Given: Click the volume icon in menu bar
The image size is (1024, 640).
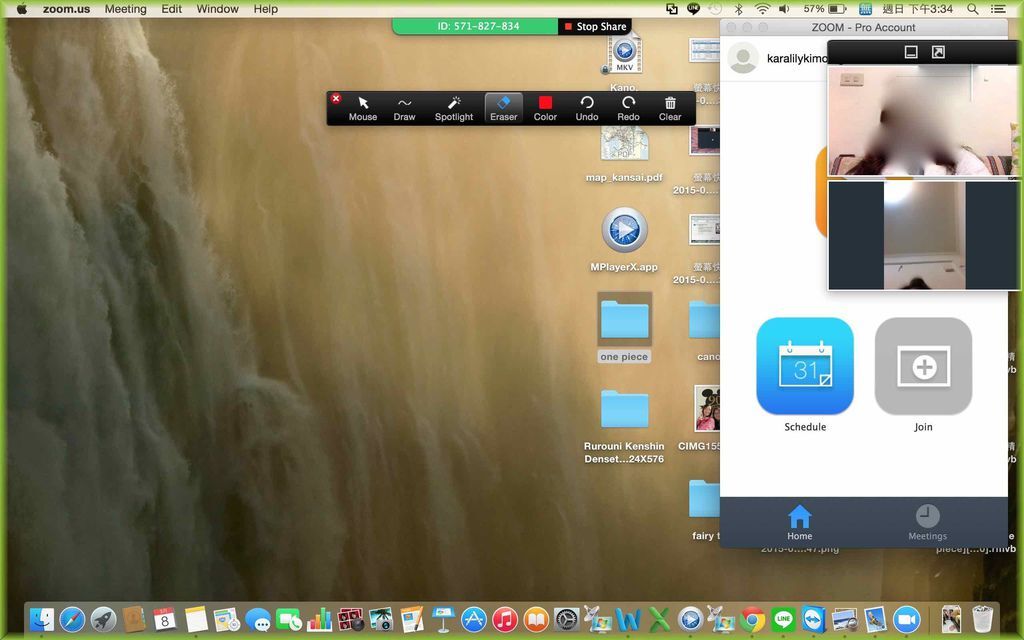Looking at the screenshot, I should 784,9.
